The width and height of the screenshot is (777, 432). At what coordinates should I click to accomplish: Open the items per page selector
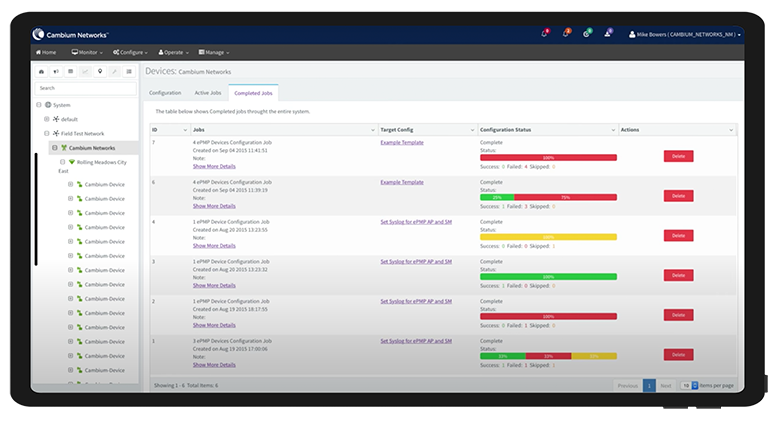tap(689, 385)
